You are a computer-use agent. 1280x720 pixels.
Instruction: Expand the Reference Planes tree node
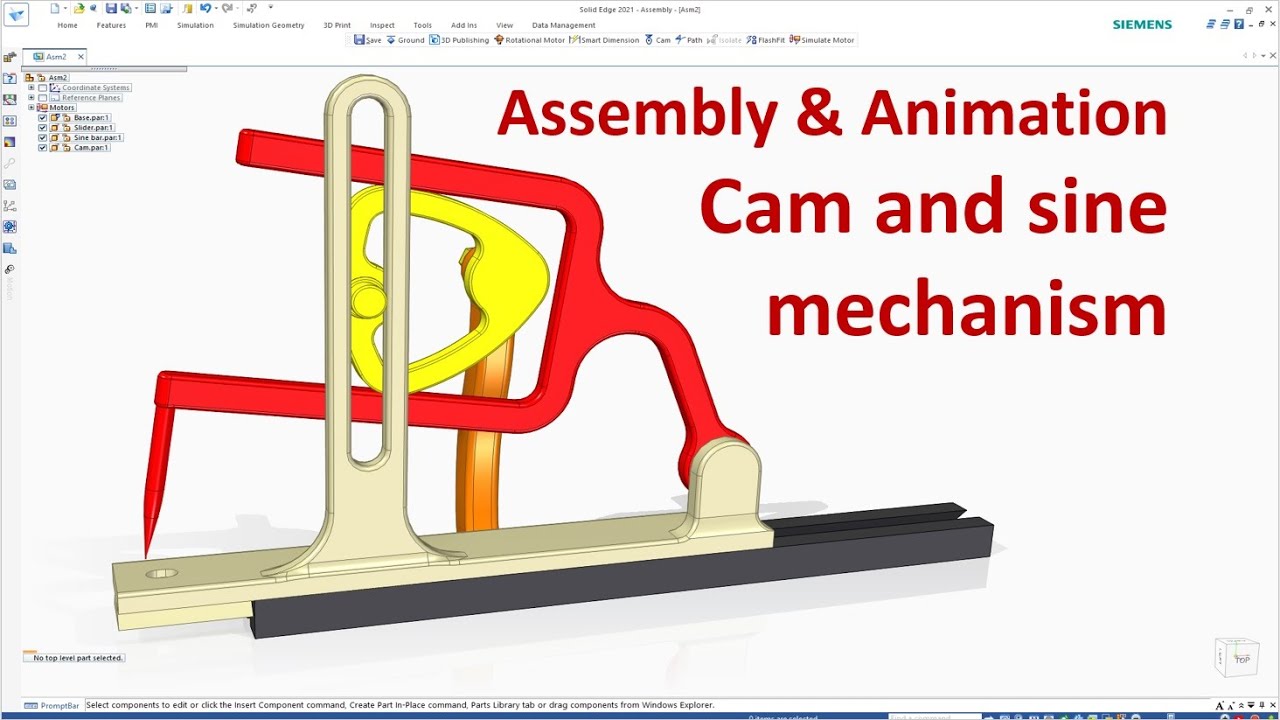pyautogui.click(x=31, y=97)
